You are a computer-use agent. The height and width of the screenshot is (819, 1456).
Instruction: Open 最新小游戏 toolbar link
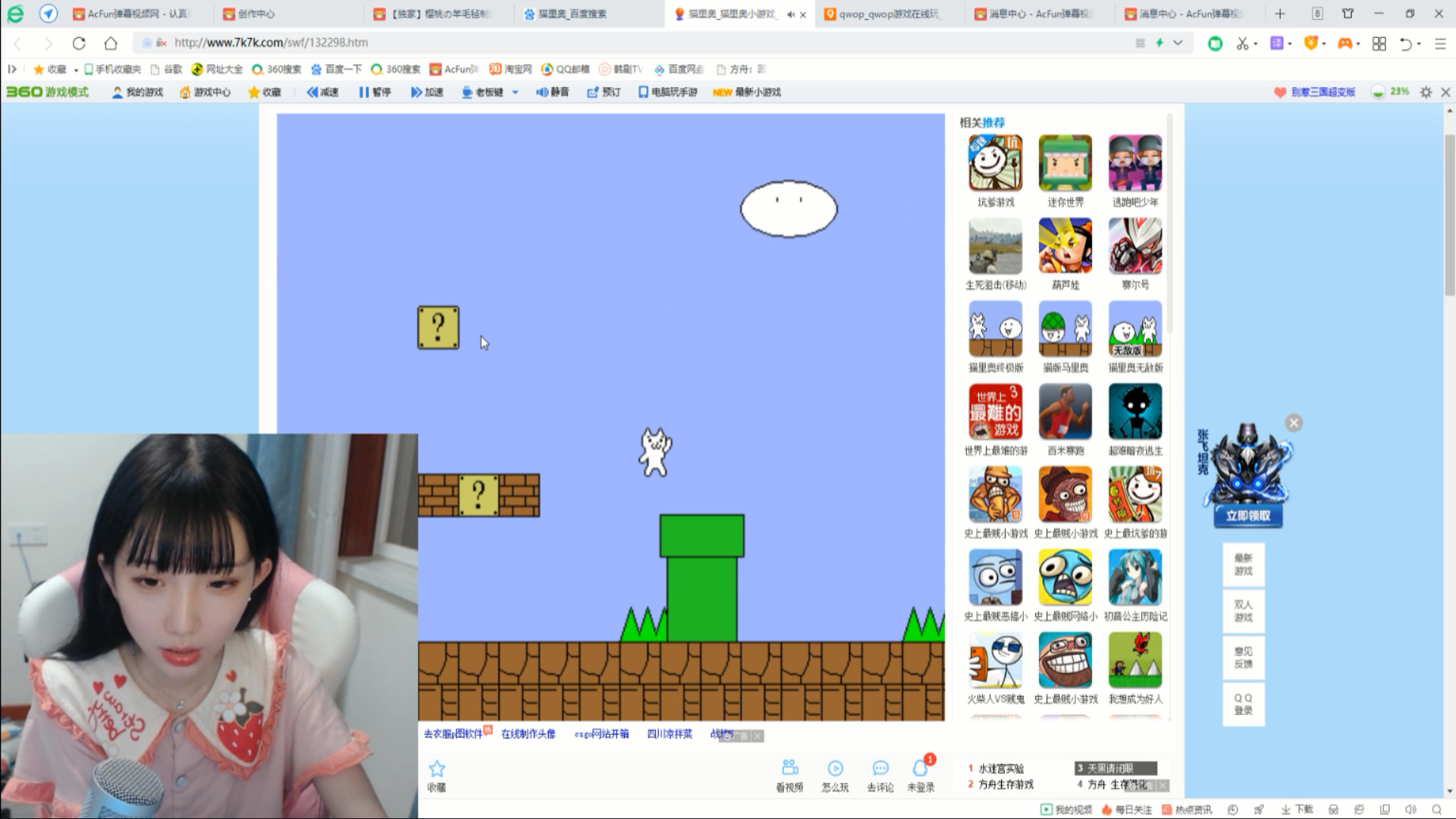[747, 92]
